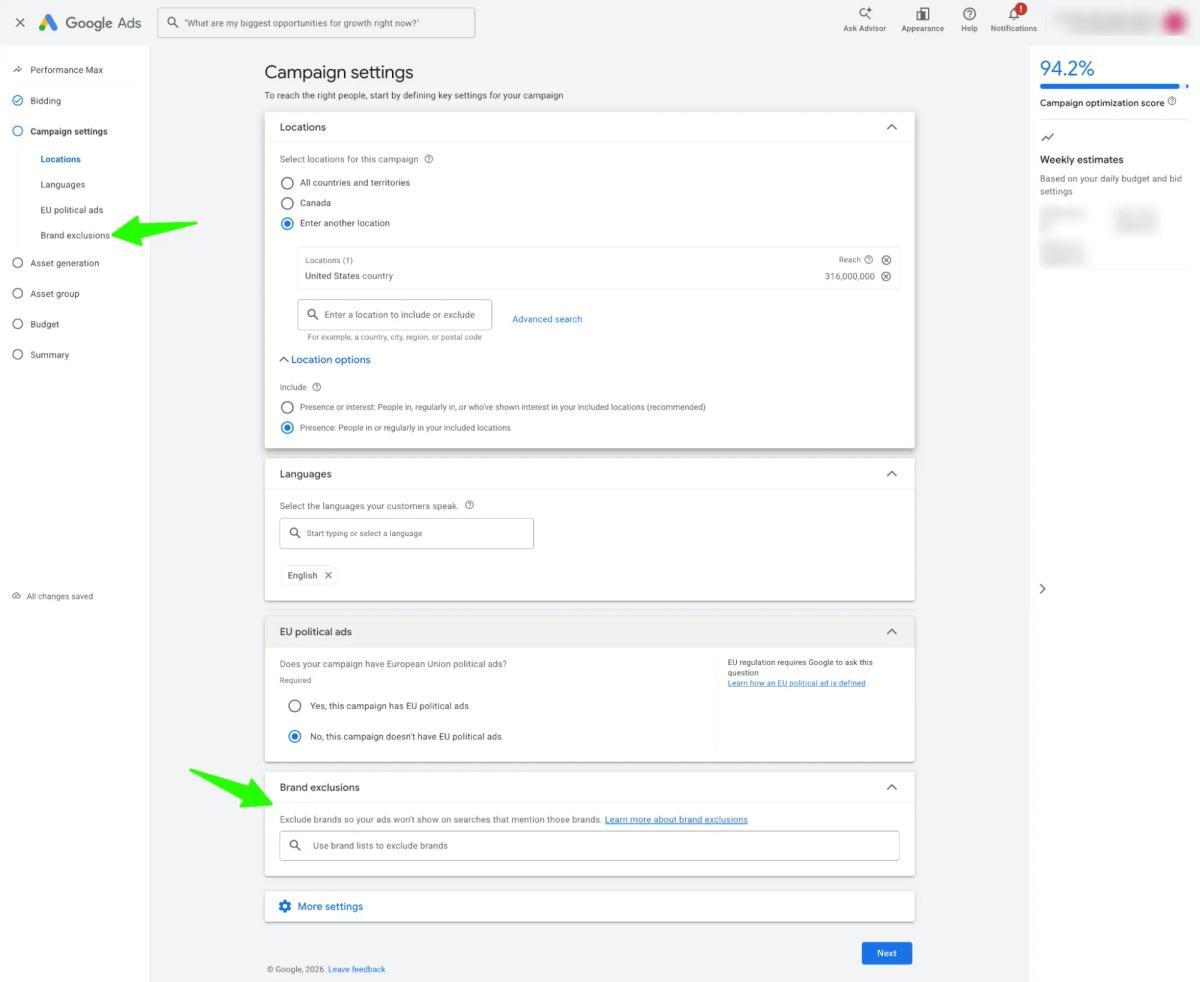The width and height of the screenshot is (1200, 982).
Task: Show help for Select locations for this campaign
Action: (429, 159)
